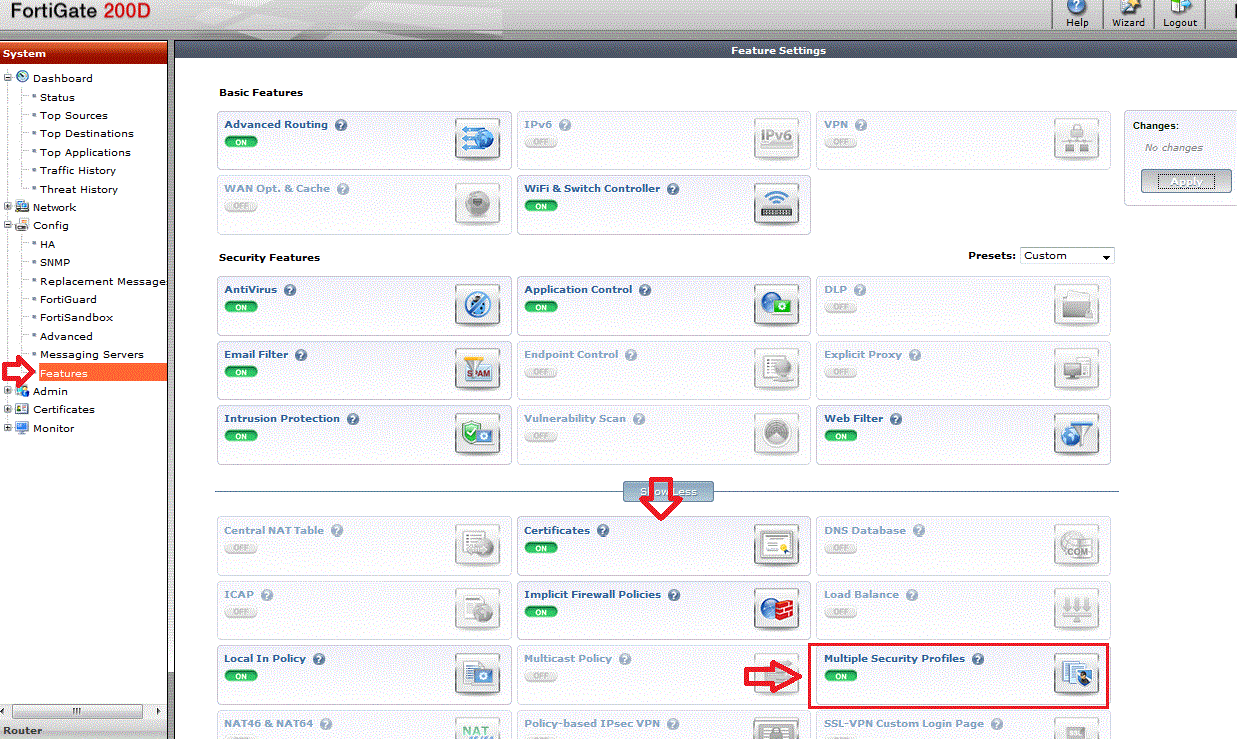The image size is (1237, 739).
Task: Click the Central NAT Table icon
Action: point(477,546)
